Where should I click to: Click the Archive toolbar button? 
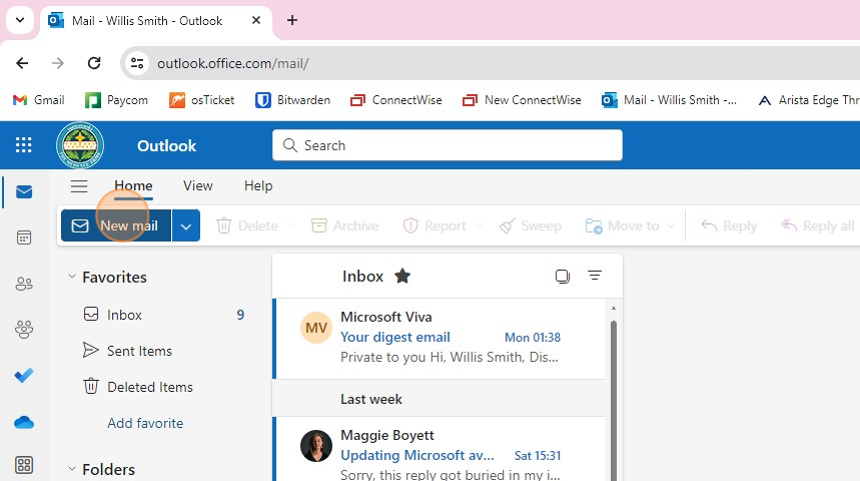(344, 226)
